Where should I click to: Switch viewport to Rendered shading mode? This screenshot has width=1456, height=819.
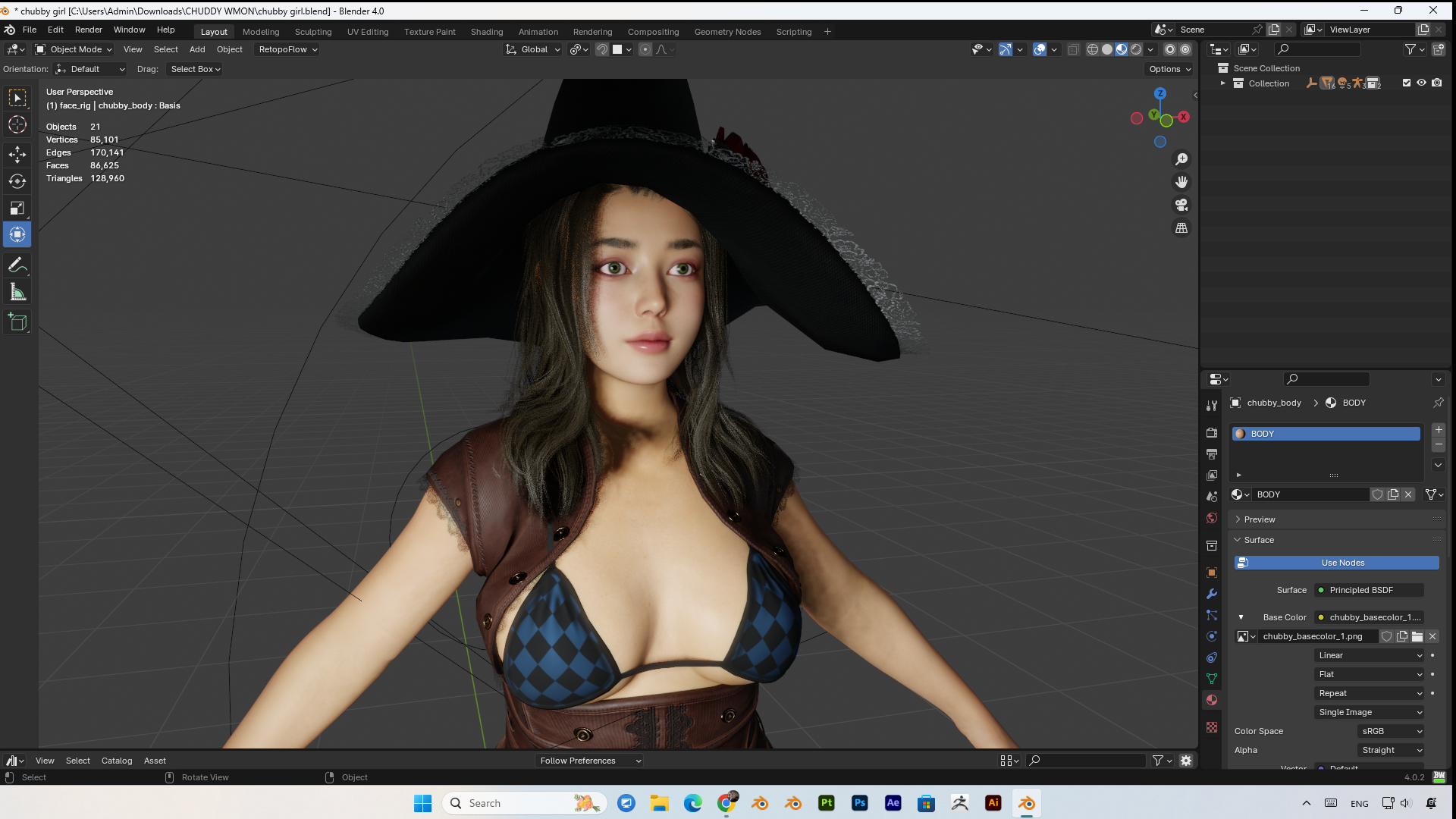click(1137, 49)
